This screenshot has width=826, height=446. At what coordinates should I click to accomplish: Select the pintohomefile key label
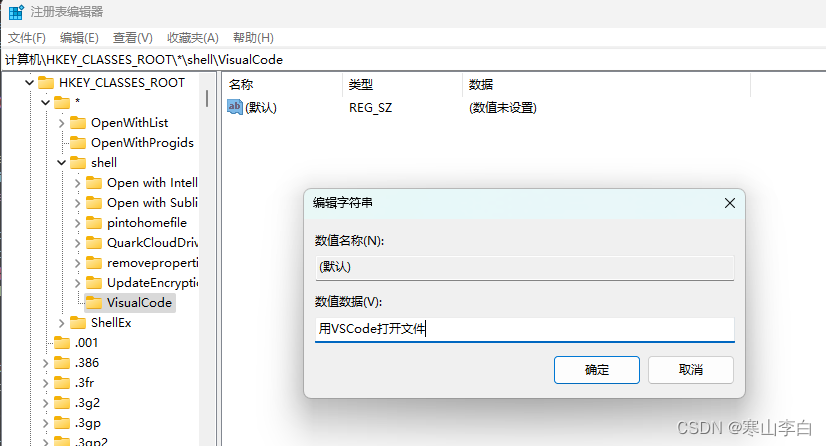tap(146, 223)
